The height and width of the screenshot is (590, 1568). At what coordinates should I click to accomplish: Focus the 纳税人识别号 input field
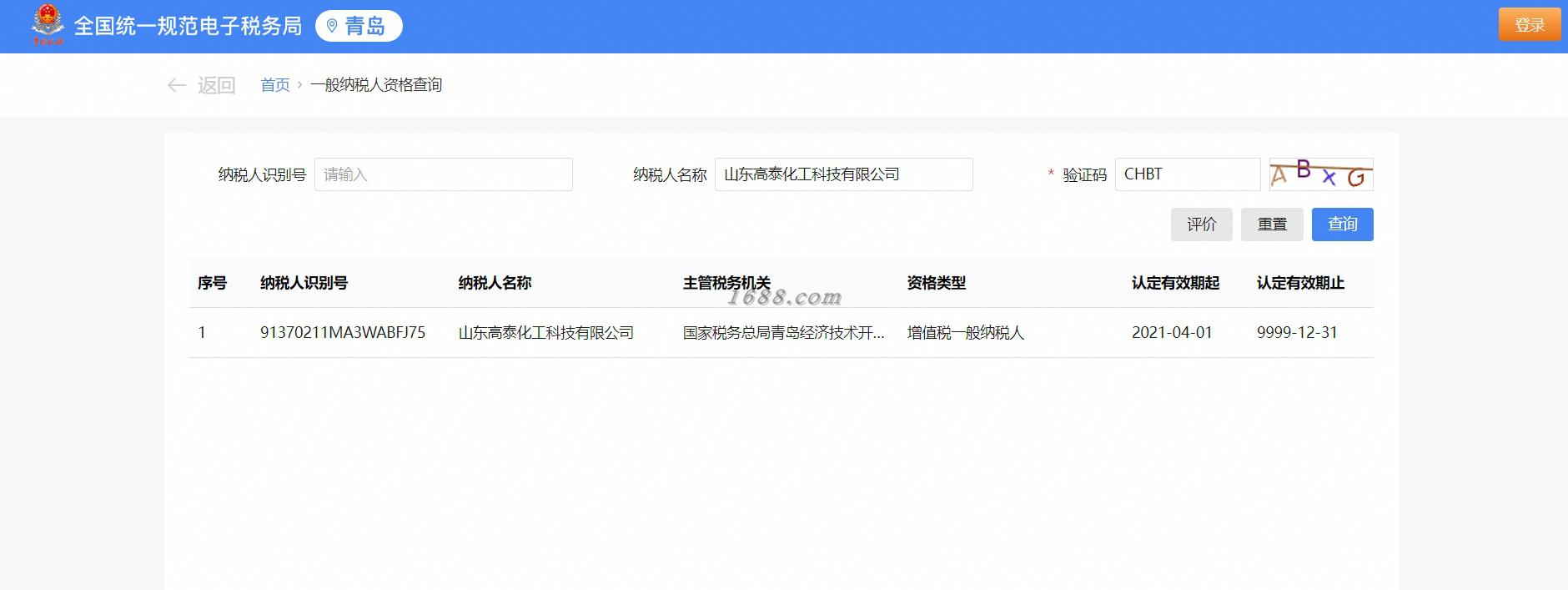tap(444, 174)
